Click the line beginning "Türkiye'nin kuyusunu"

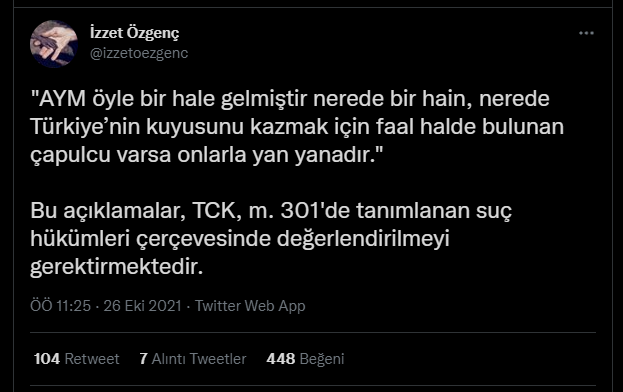point(297,127)
